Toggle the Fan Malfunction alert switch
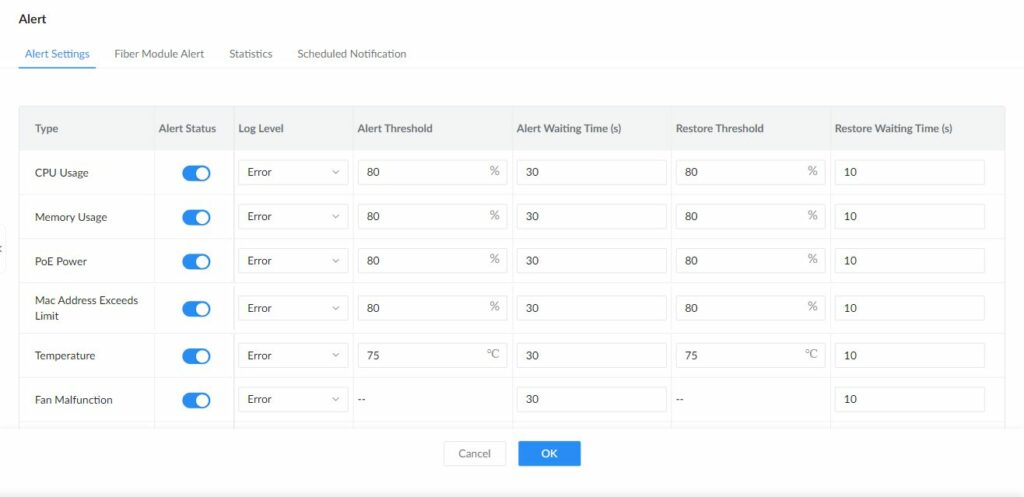Image resolution: width=1024 pixels, height=497 pixels. [196, 400]
